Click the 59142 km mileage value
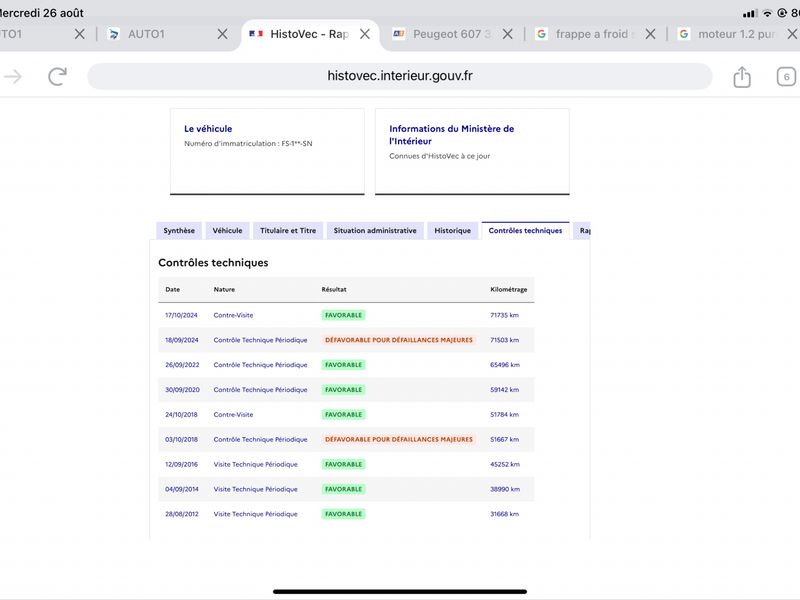Image resolution: width=800 pixels, height=600 pixels. [x=504, y=390]
